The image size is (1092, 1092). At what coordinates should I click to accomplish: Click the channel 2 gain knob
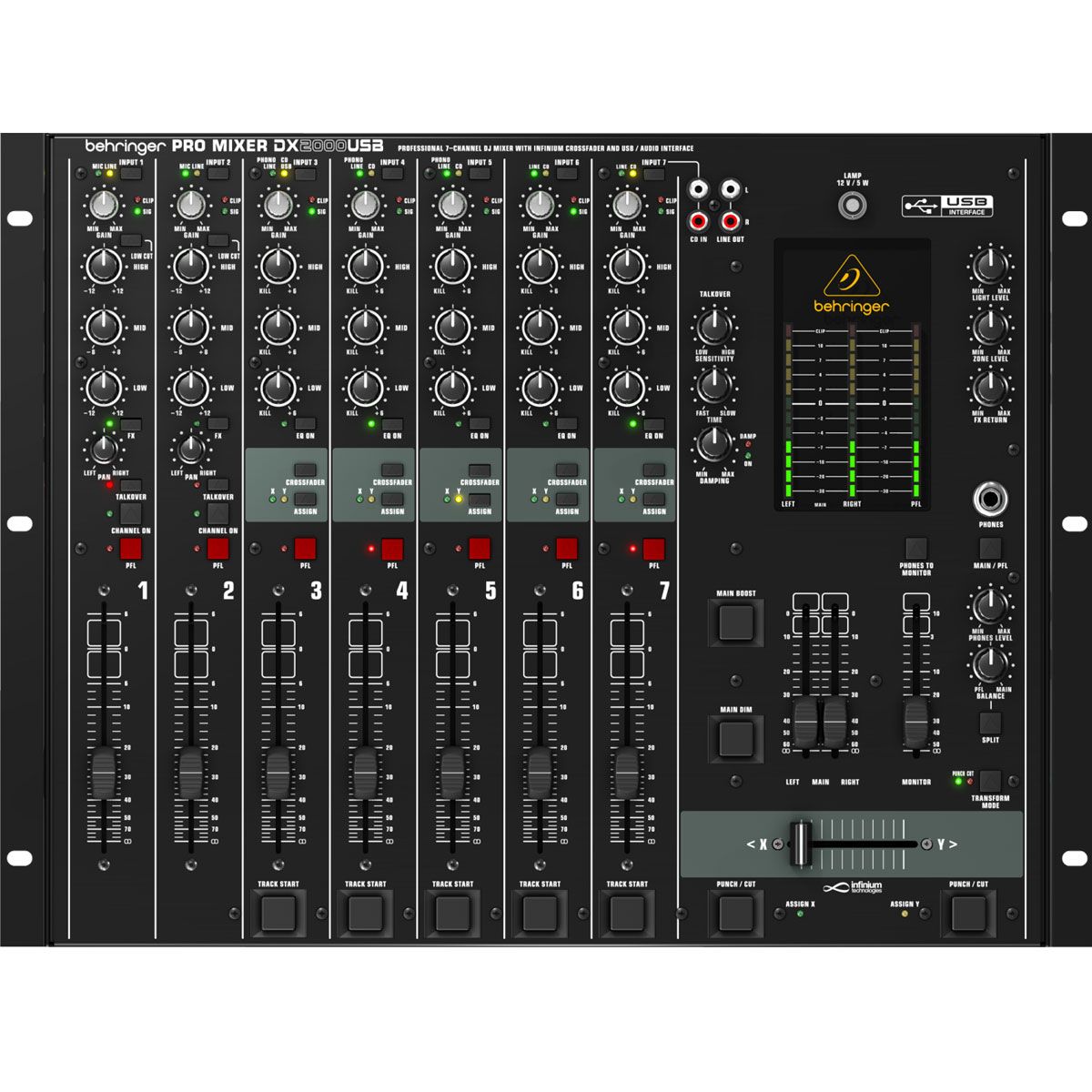pos(190,205)
